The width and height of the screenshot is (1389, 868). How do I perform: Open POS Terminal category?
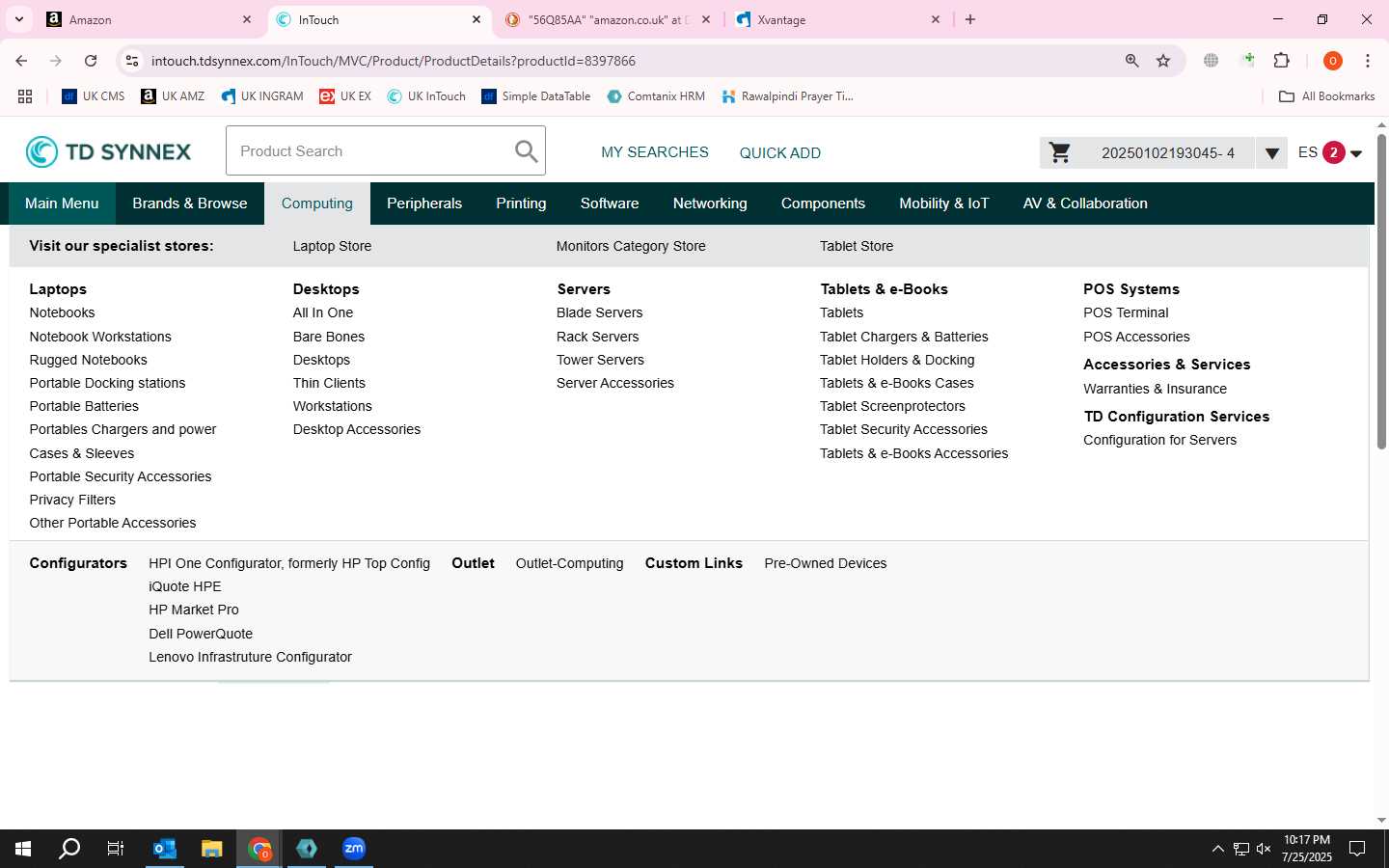1126,312
